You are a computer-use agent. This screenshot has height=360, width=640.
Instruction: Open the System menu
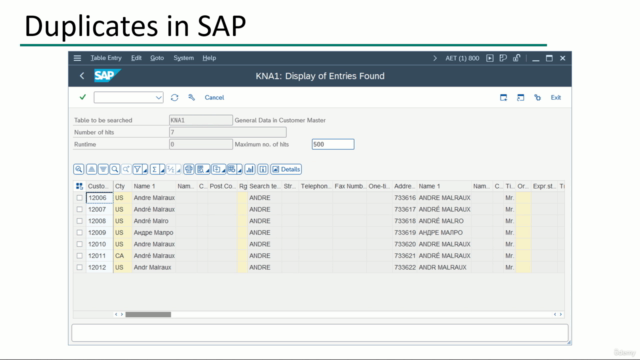(x=184, y=58)
